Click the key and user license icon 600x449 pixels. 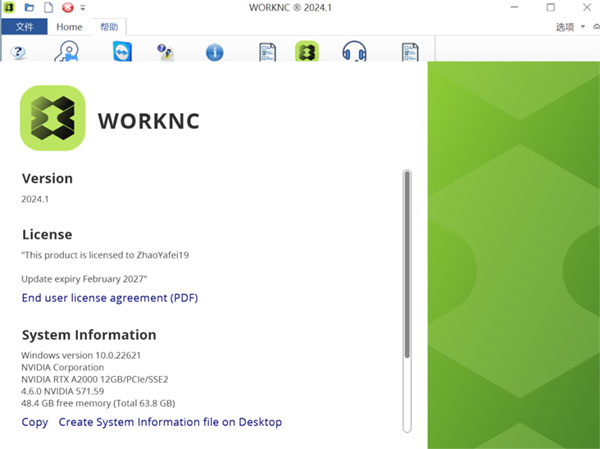(x=67, y=51)
